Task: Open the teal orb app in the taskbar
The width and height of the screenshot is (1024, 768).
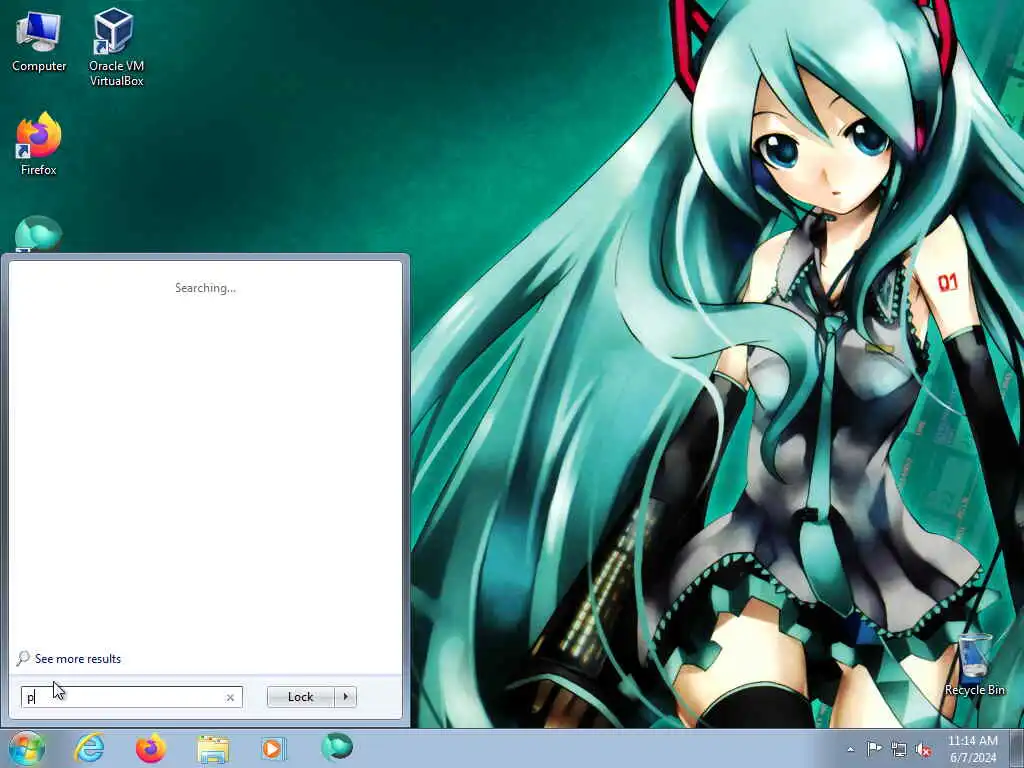Action: (x=337, y=747)
